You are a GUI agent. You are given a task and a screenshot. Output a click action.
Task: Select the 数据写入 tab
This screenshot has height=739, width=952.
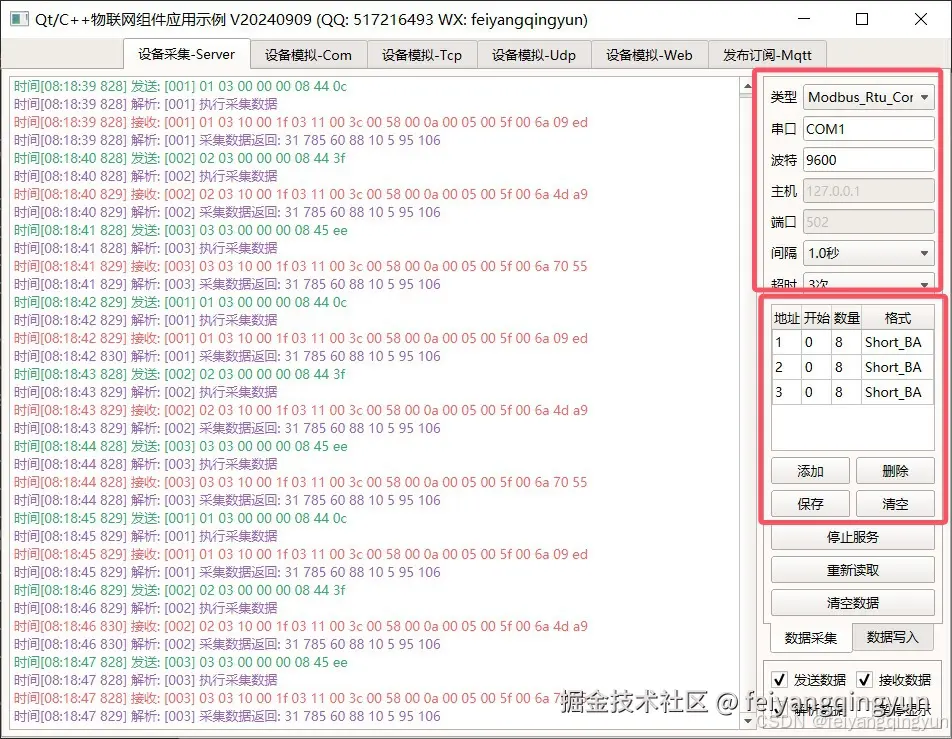click(x=893, y=636)
